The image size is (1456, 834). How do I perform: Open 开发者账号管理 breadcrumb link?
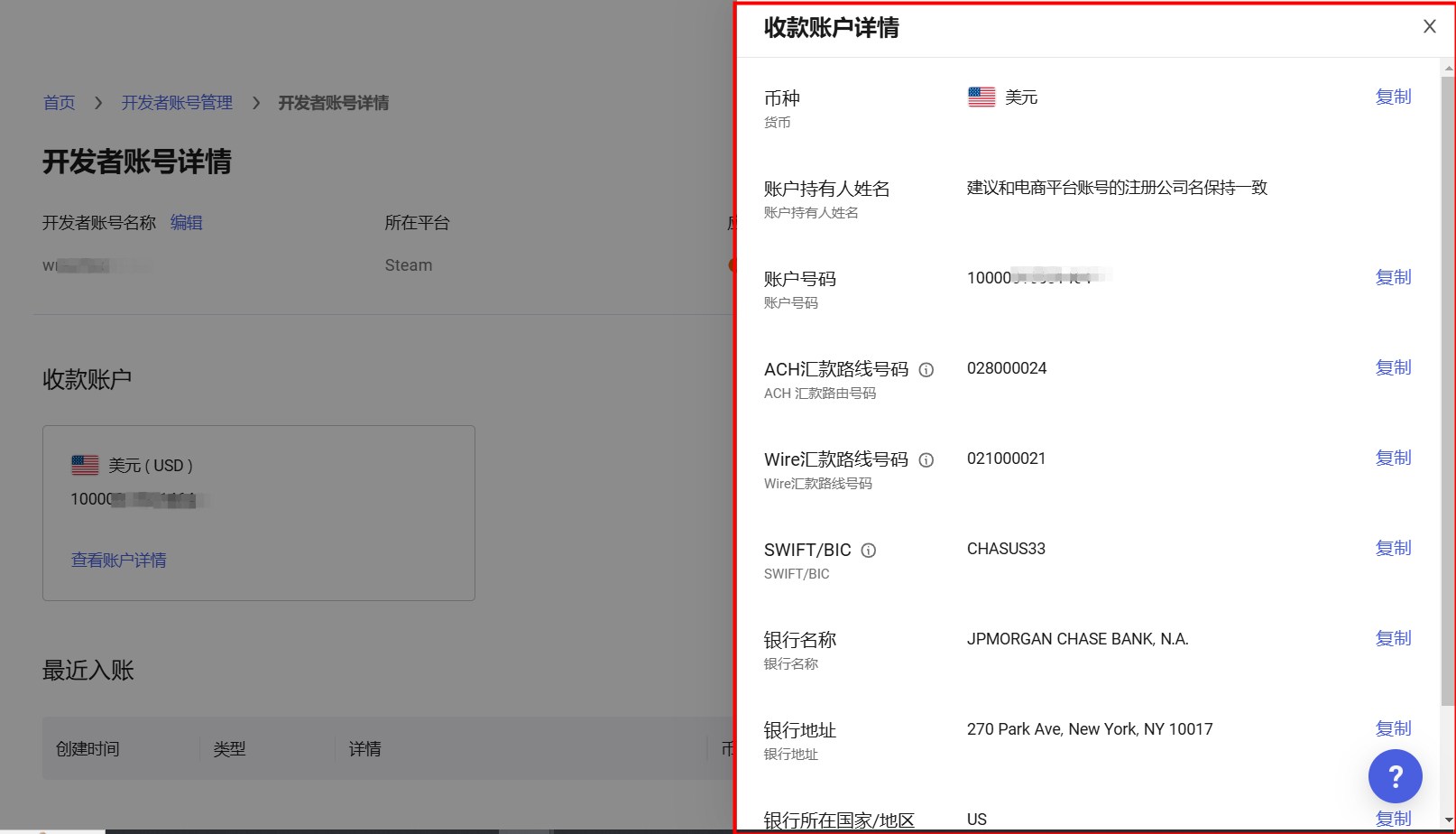177,103
